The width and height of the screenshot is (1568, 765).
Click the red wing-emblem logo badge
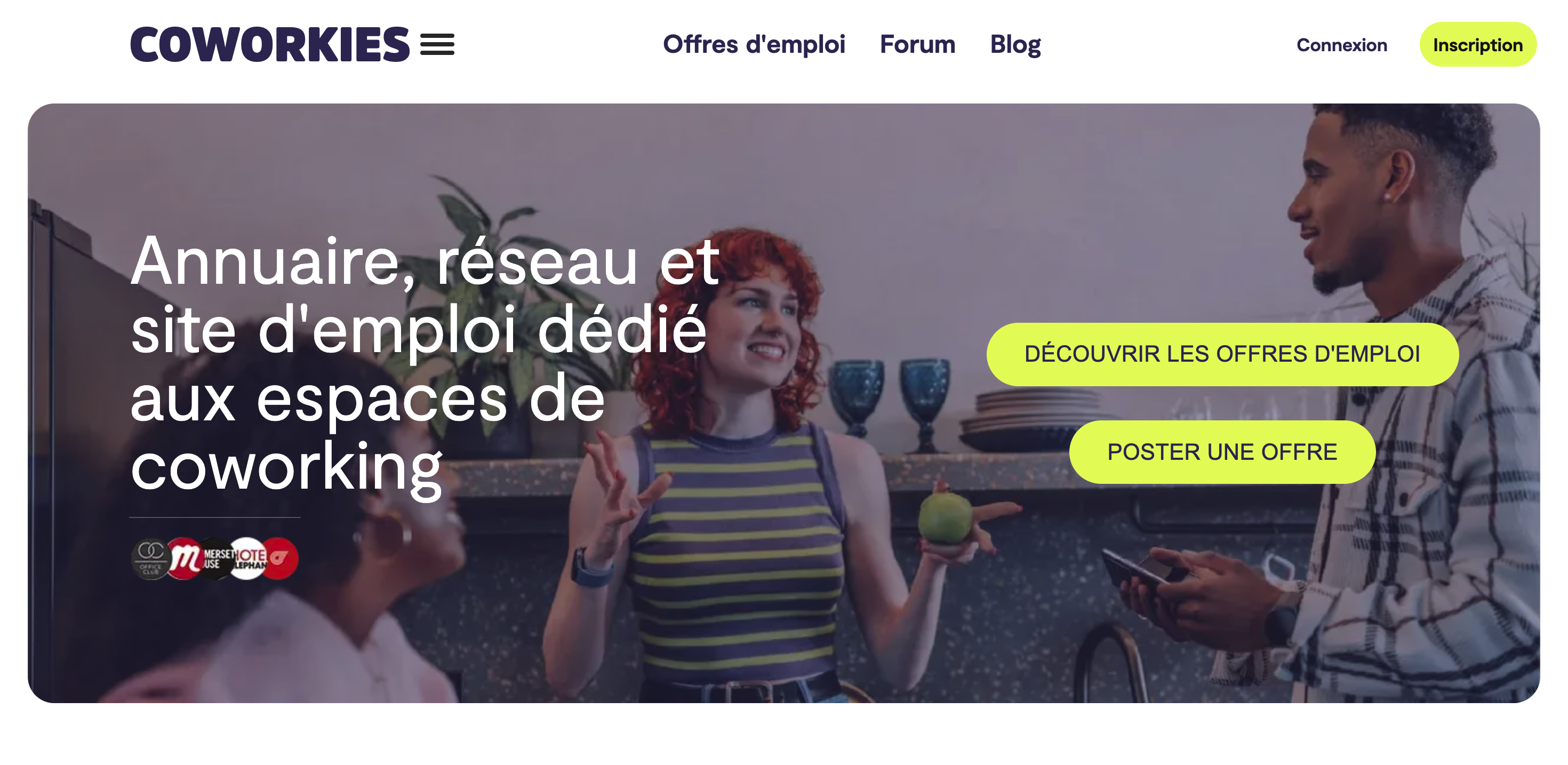click(280, 558)
